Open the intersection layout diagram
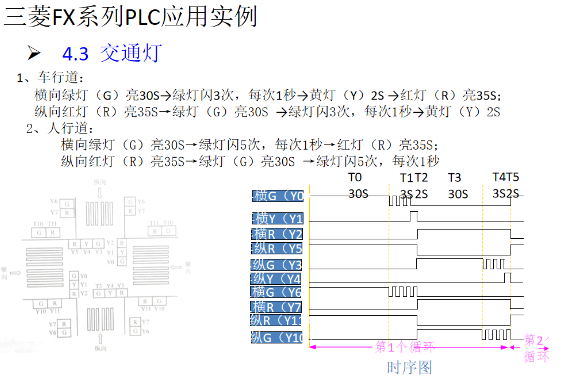This screenshot has height=381, width=563. [x=96, y=265]
